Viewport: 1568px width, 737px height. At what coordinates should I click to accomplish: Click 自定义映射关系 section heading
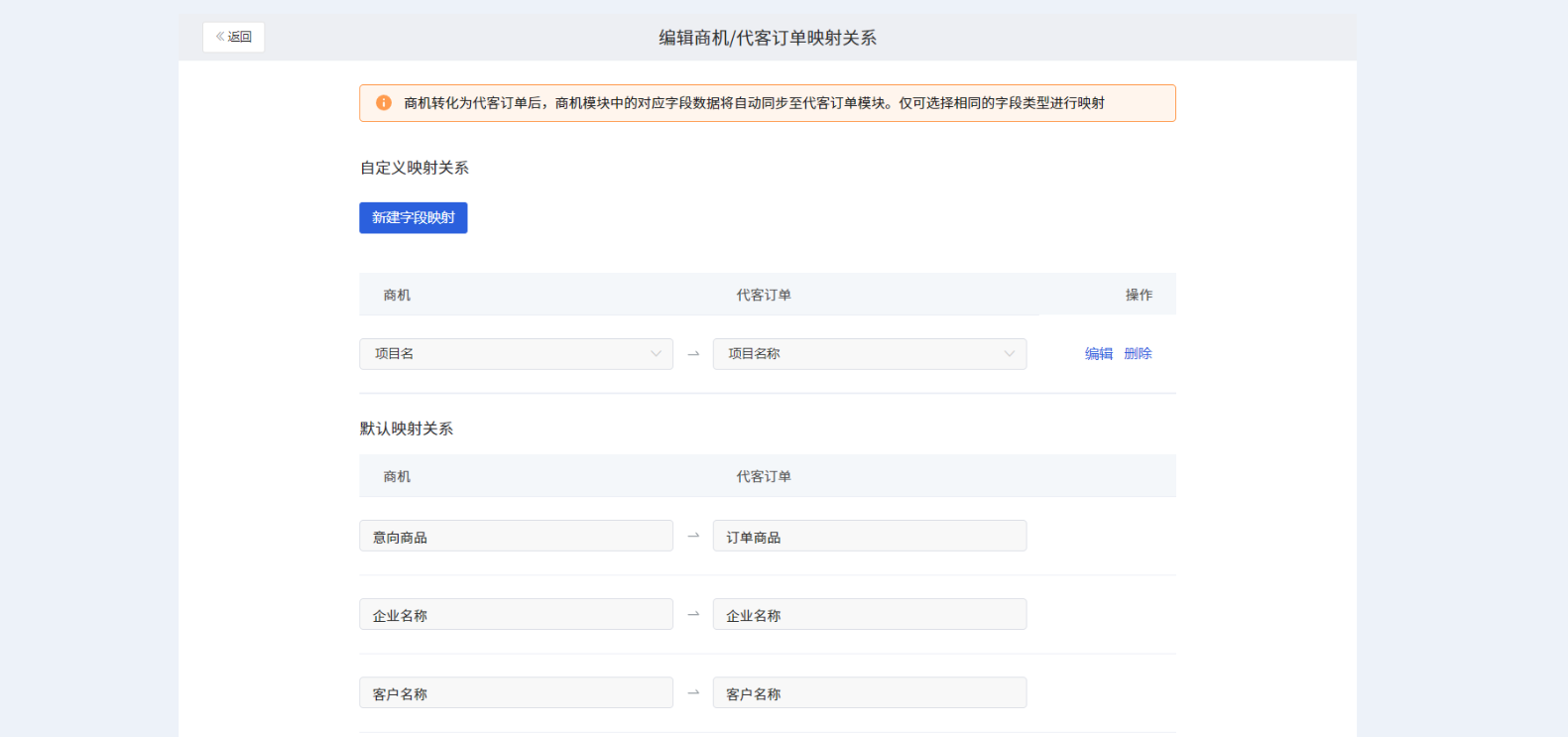[415, 168]
